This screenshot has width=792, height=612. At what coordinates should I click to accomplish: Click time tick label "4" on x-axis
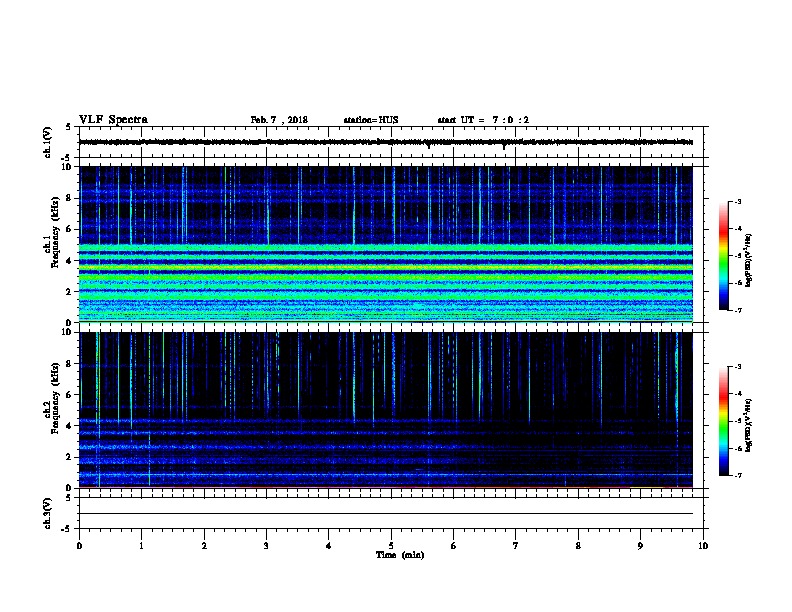pyautogui.click(x=329, y=546)
